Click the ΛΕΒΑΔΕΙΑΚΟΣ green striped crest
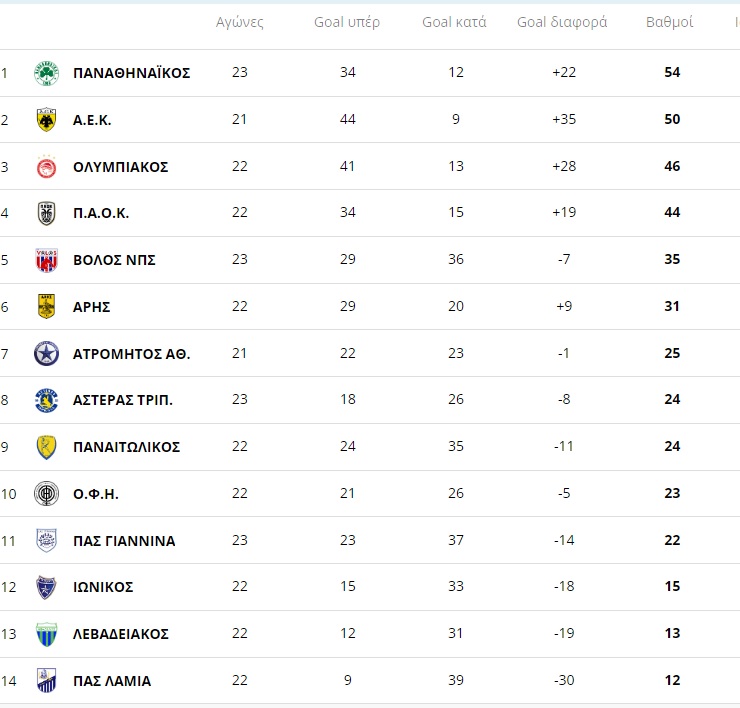The image size is (740, 708). coord(46,634)
